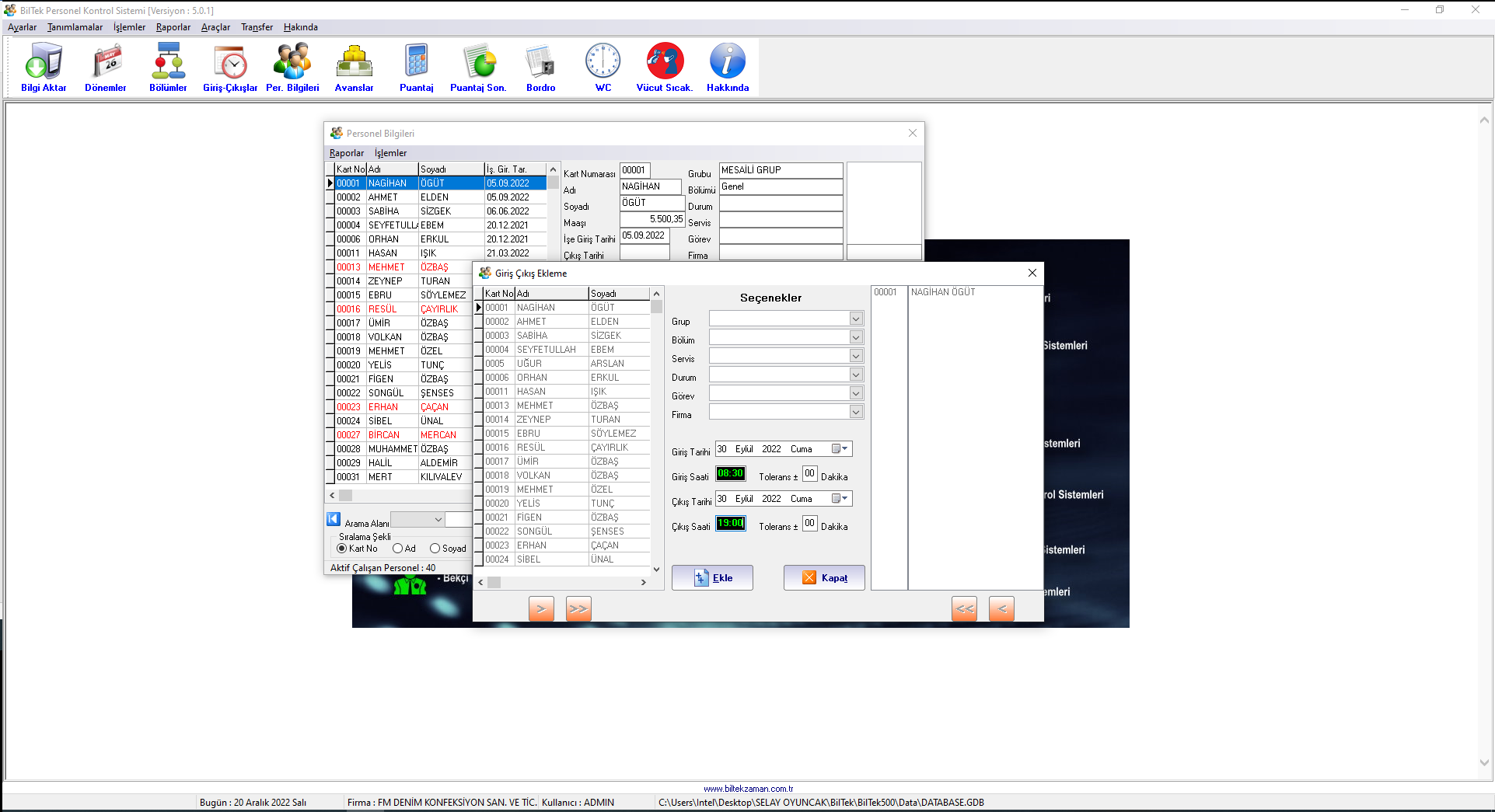The height and width of the screenshot is (812, 1495).
Task: Click NAGİHAN ÖGÜT in selected personnel list
Action: point(943,292)
